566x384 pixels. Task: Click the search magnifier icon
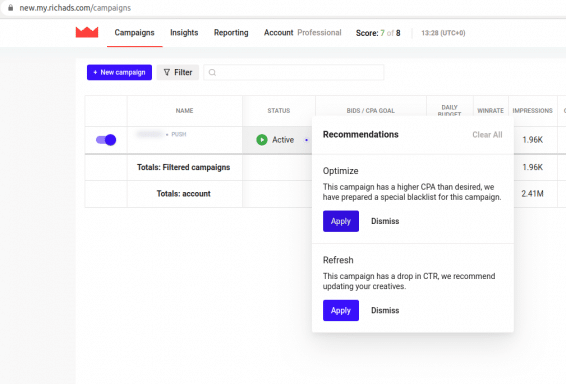[212, 73]
